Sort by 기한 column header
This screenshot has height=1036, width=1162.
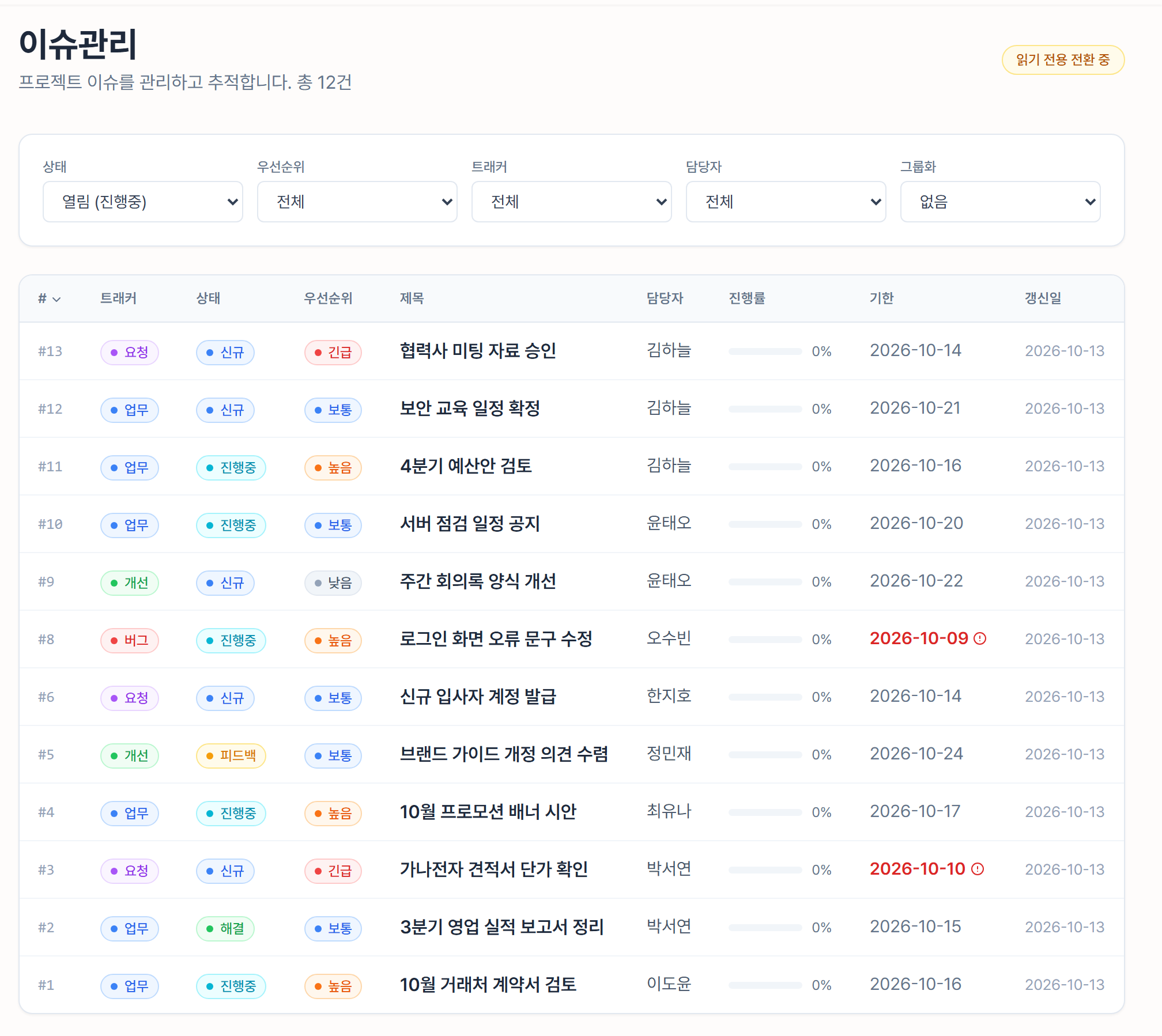pyautogui.click(x=881, y=298)
